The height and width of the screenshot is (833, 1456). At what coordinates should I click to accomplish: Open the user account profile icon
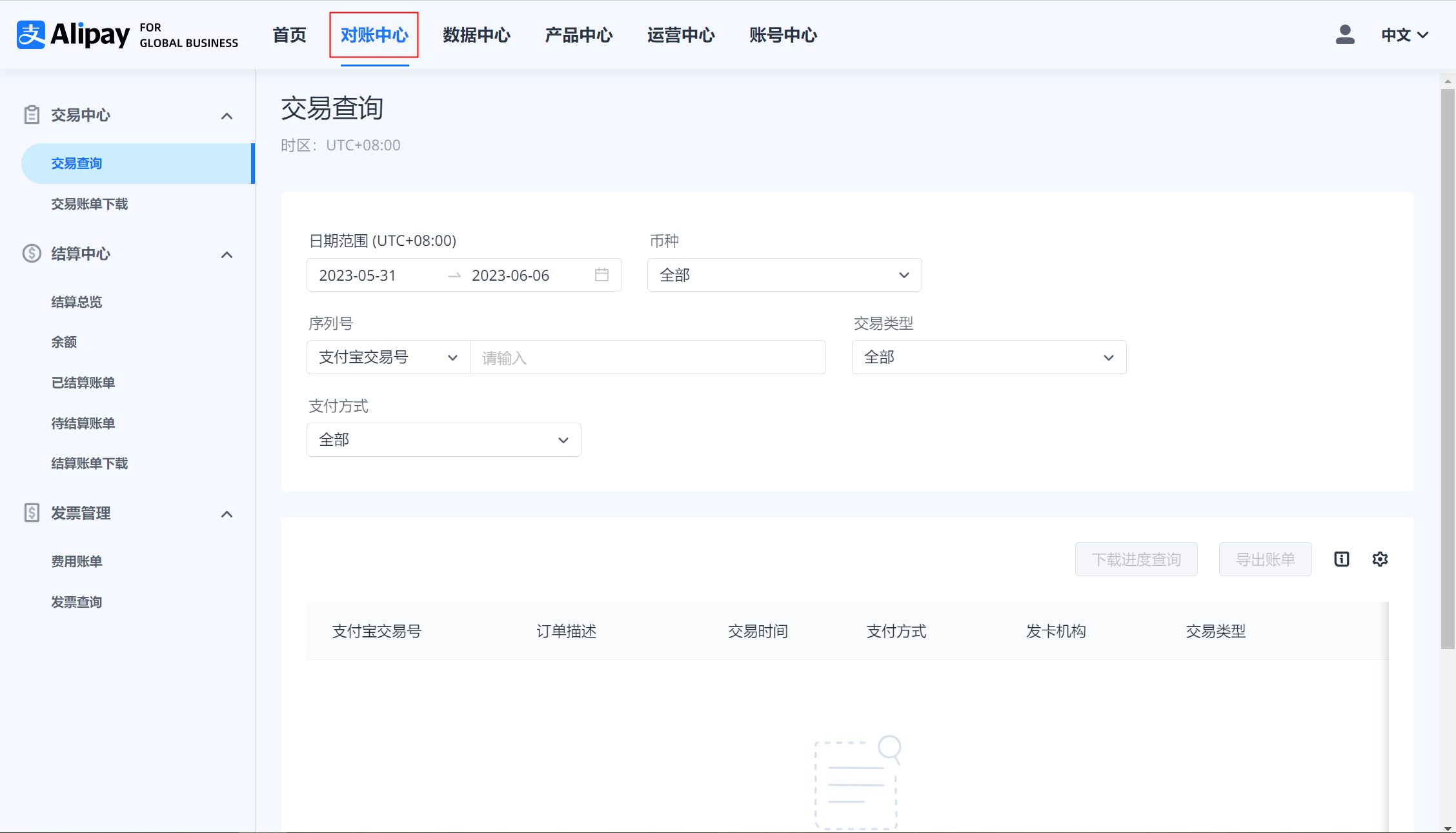tap(1345, 35)
